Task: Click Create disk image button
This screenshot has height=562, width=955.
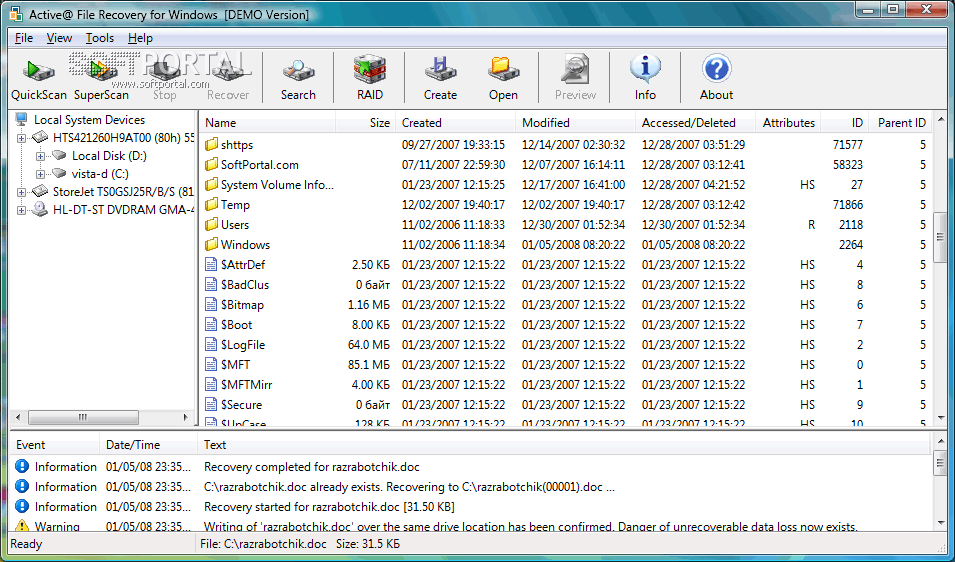Action: click(440, 78)
